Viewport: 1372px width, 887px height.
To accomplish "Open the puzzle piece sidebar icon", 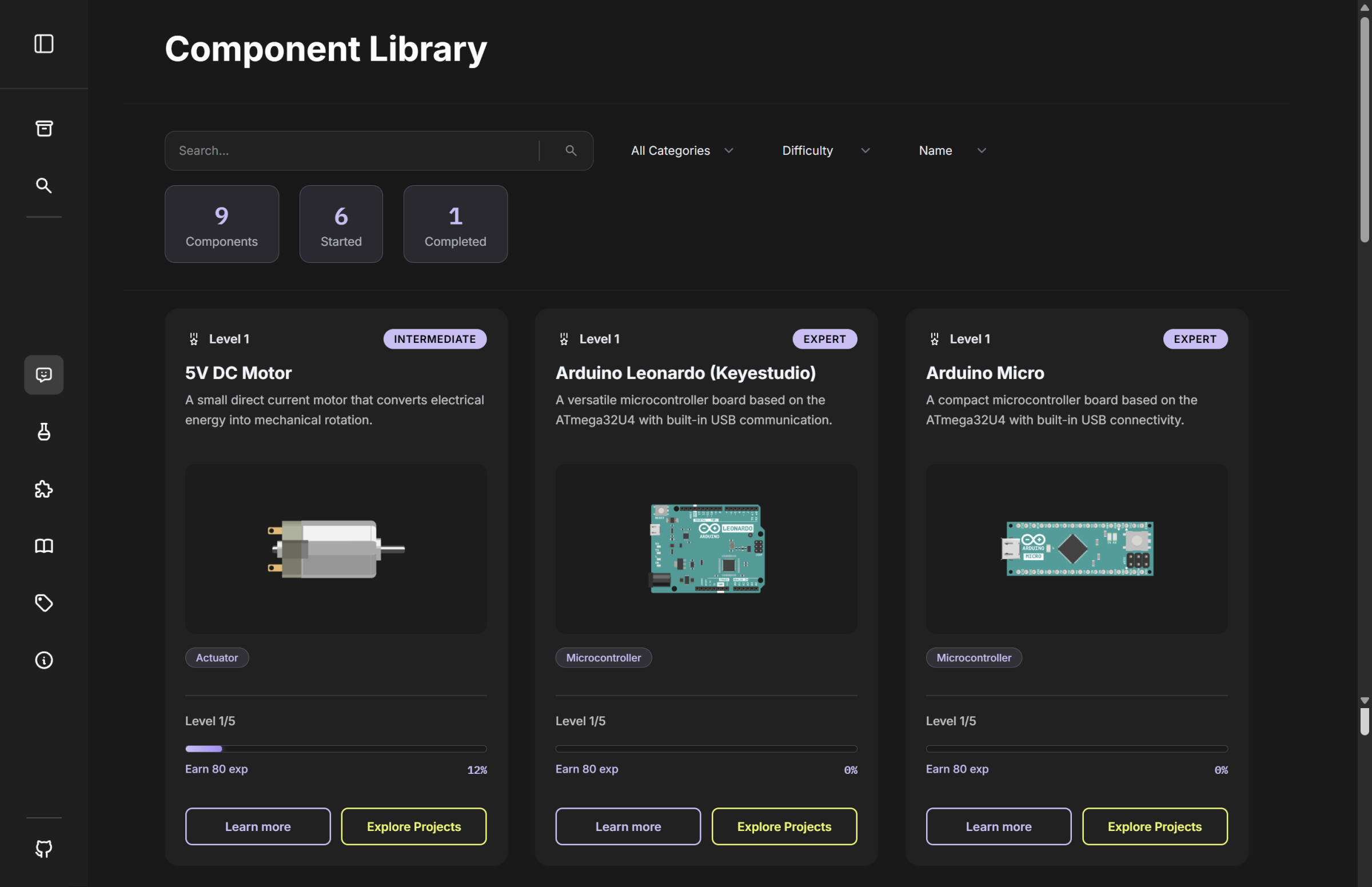I will (44, 489).
